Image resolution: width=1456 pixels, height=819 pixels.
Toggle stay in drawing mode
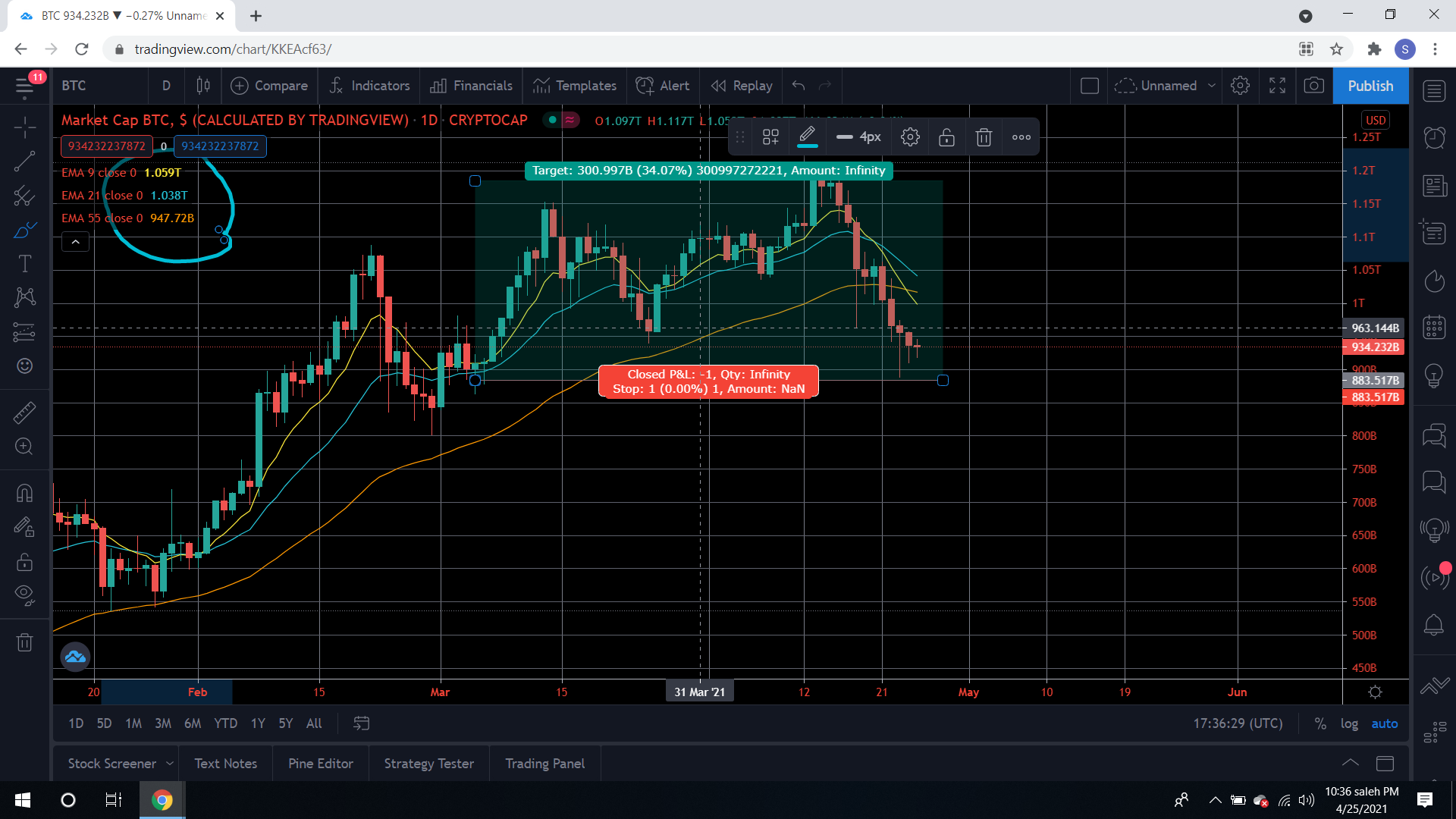(25, 527)
